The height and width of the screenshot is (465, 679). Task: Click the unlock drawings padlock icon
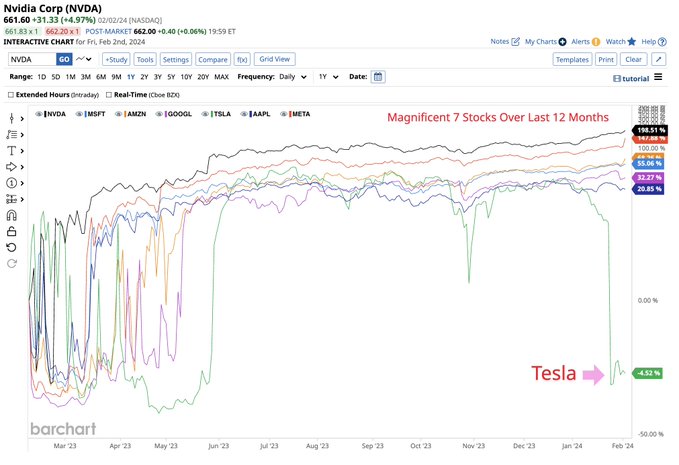(x=13, y=231)
